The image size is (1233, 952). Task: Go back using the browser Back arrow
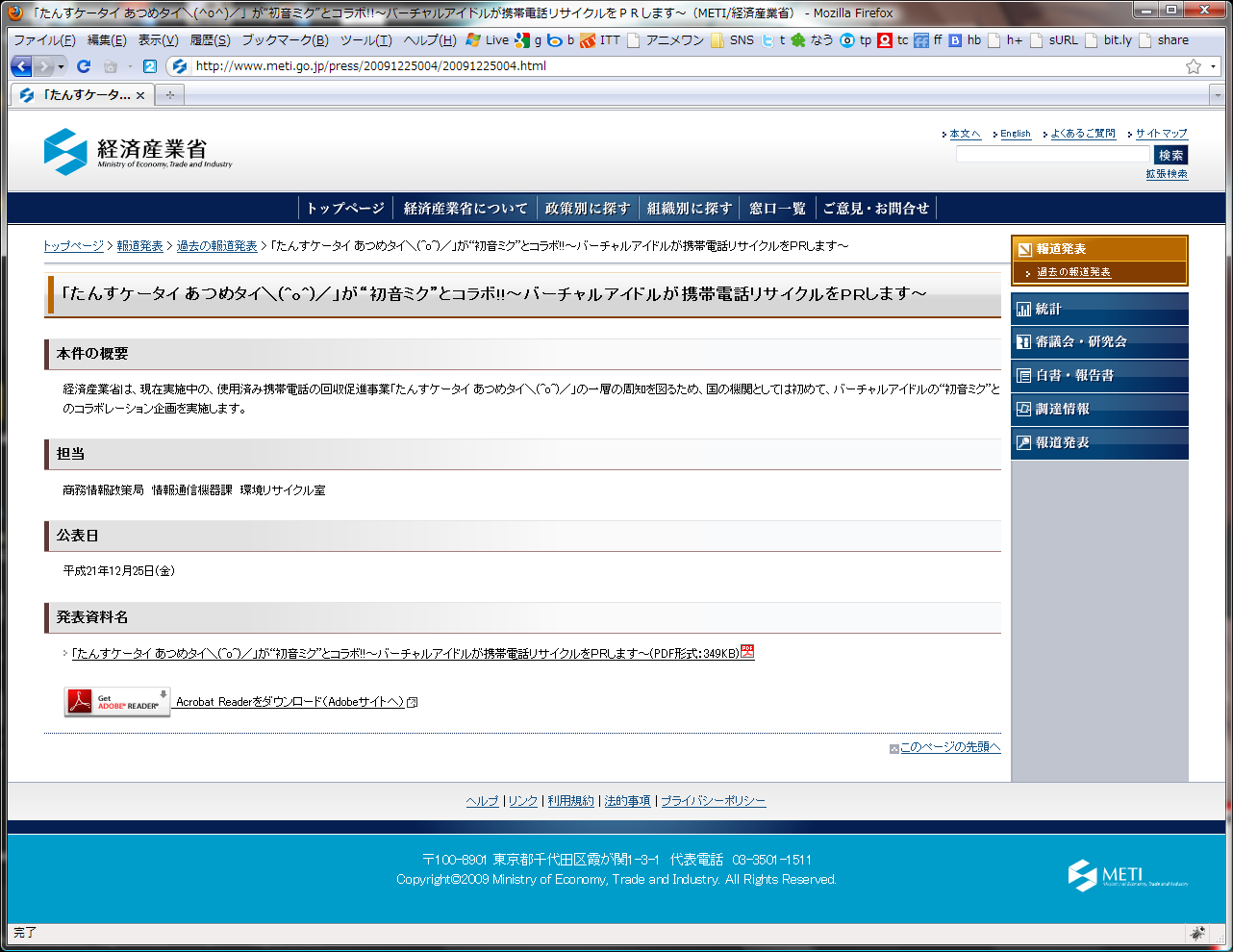[x=21, y=66]
